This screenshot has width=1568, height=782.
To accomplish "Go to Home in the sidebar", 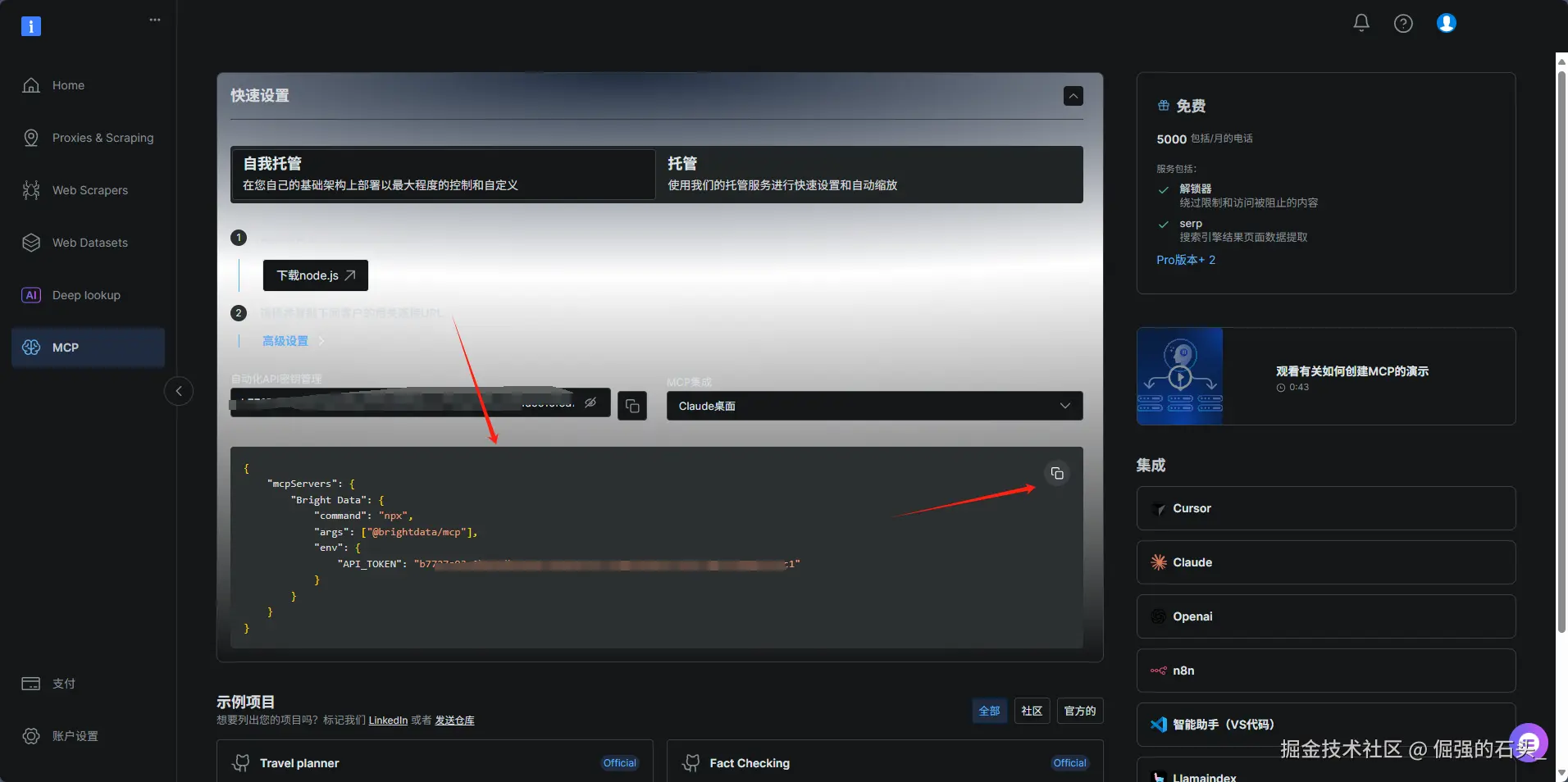I will pos(89,85).
